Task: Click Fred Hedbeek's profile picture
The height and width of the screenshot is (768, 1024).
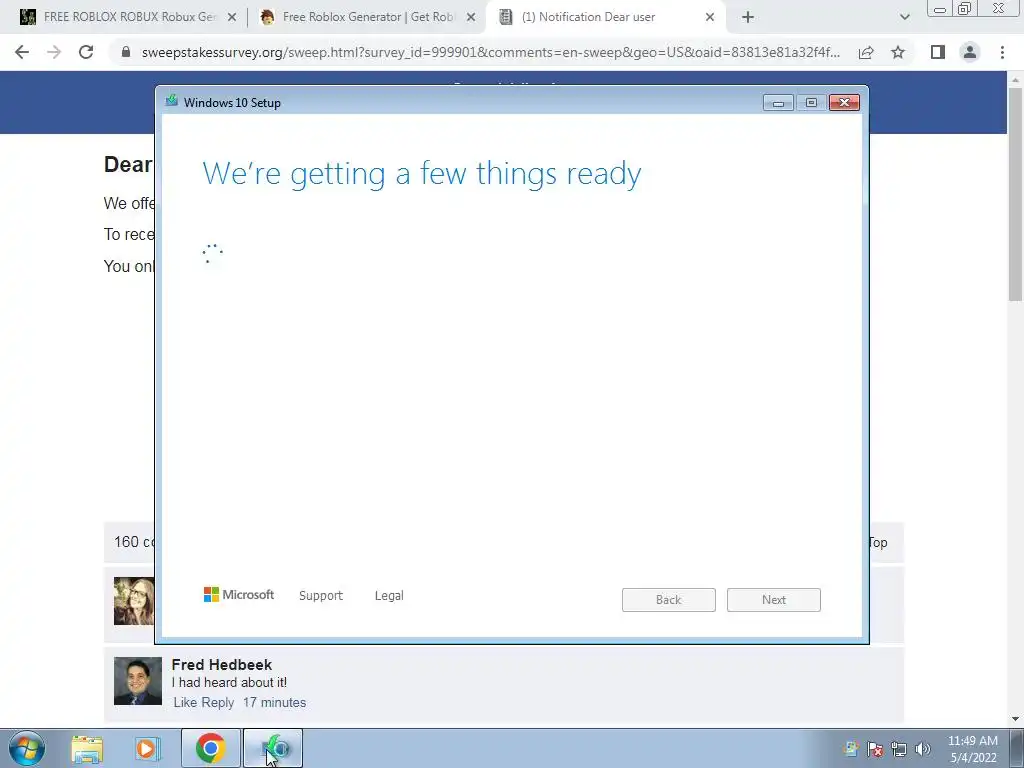Action: coord(138,681)
